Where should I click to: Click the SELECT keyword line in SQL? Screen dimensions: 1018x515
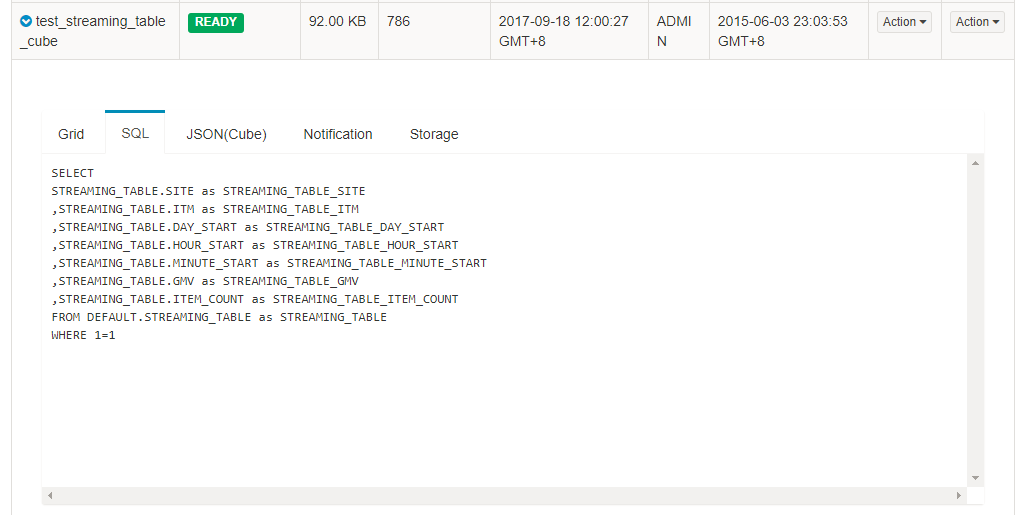pyautogui.click(x=73, y=173)
